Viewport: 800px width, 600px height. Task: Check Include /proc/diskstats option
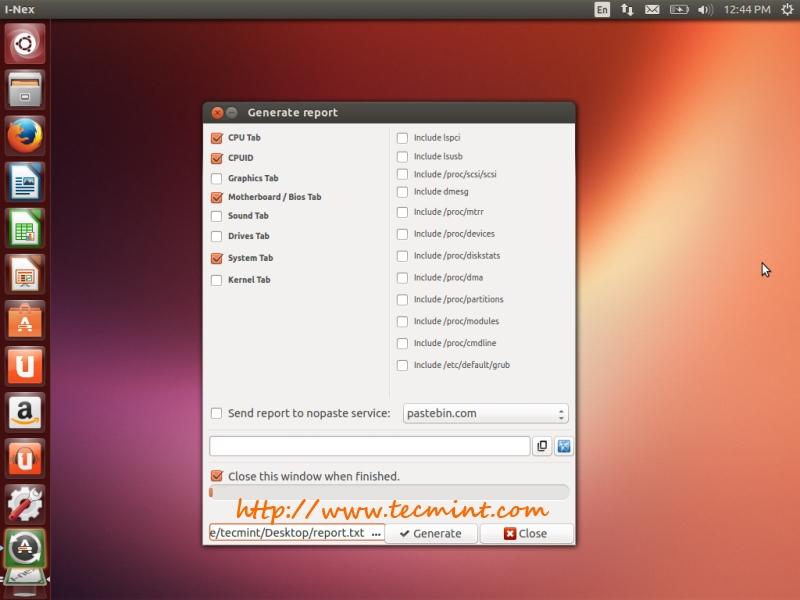[x=403, y=256]
